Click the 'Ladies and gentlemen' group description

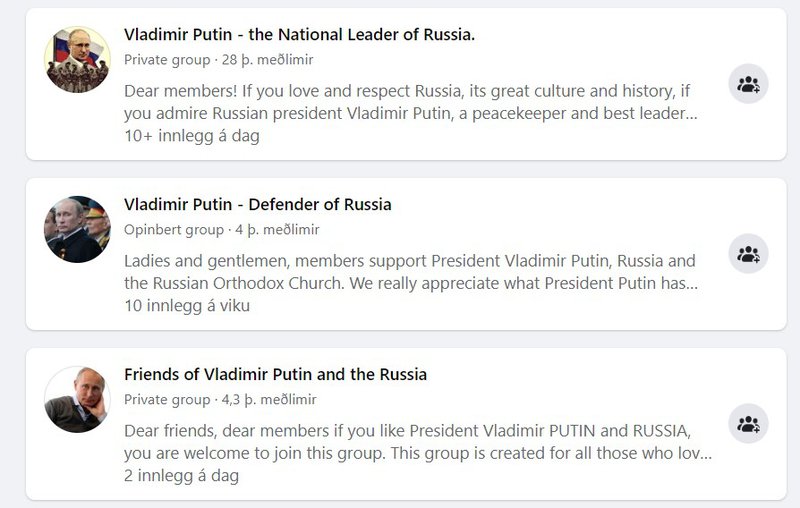410,272
